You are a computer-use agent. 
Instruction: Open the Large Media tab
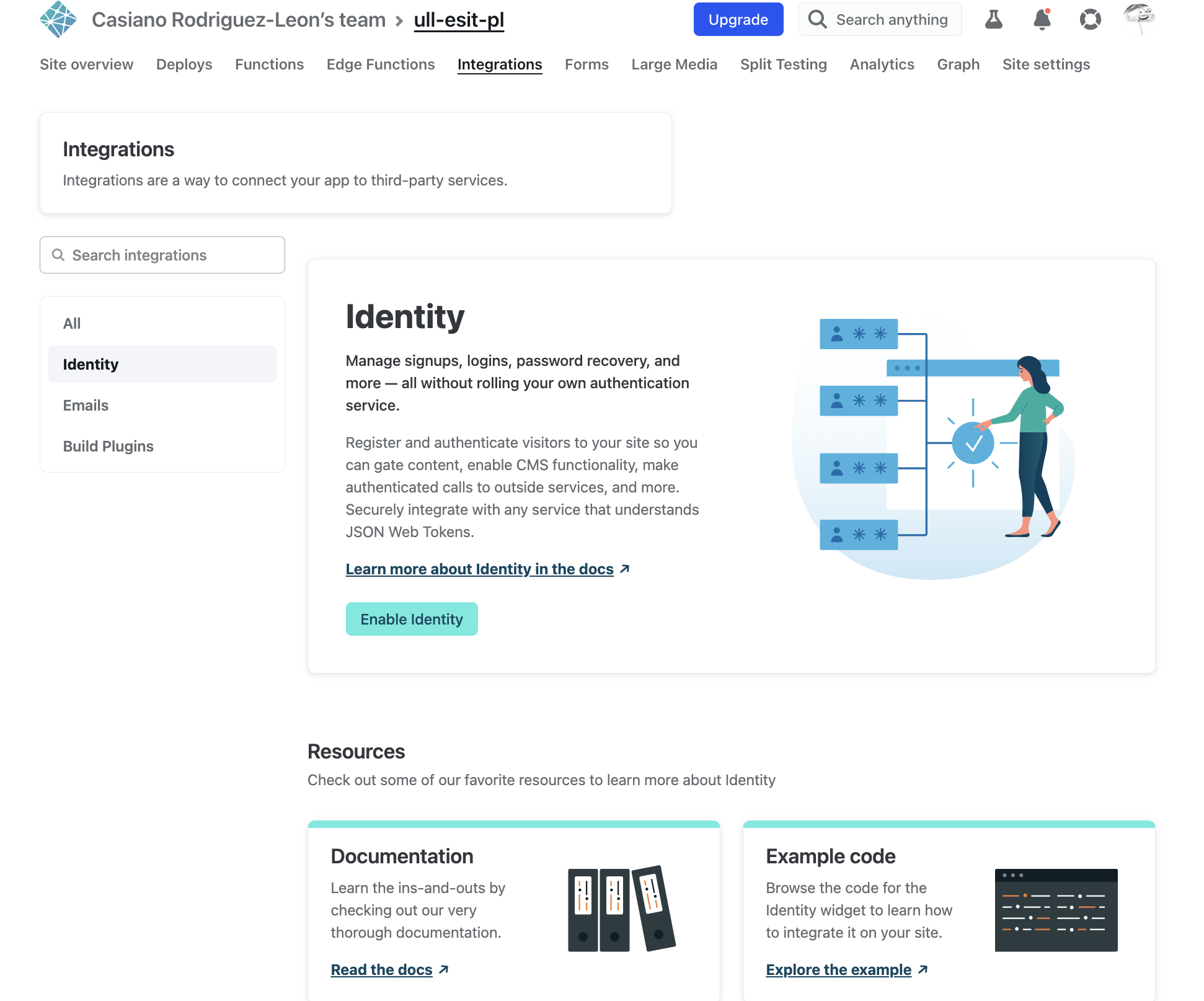click(675, 65)
